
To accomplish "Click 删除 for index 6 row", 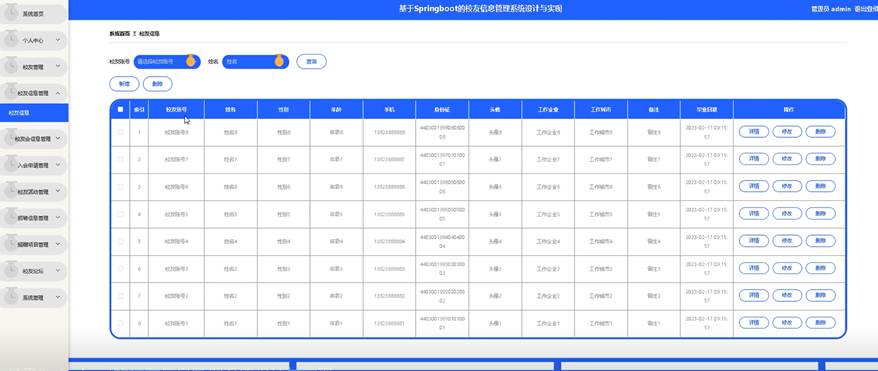I will (820, 269).
